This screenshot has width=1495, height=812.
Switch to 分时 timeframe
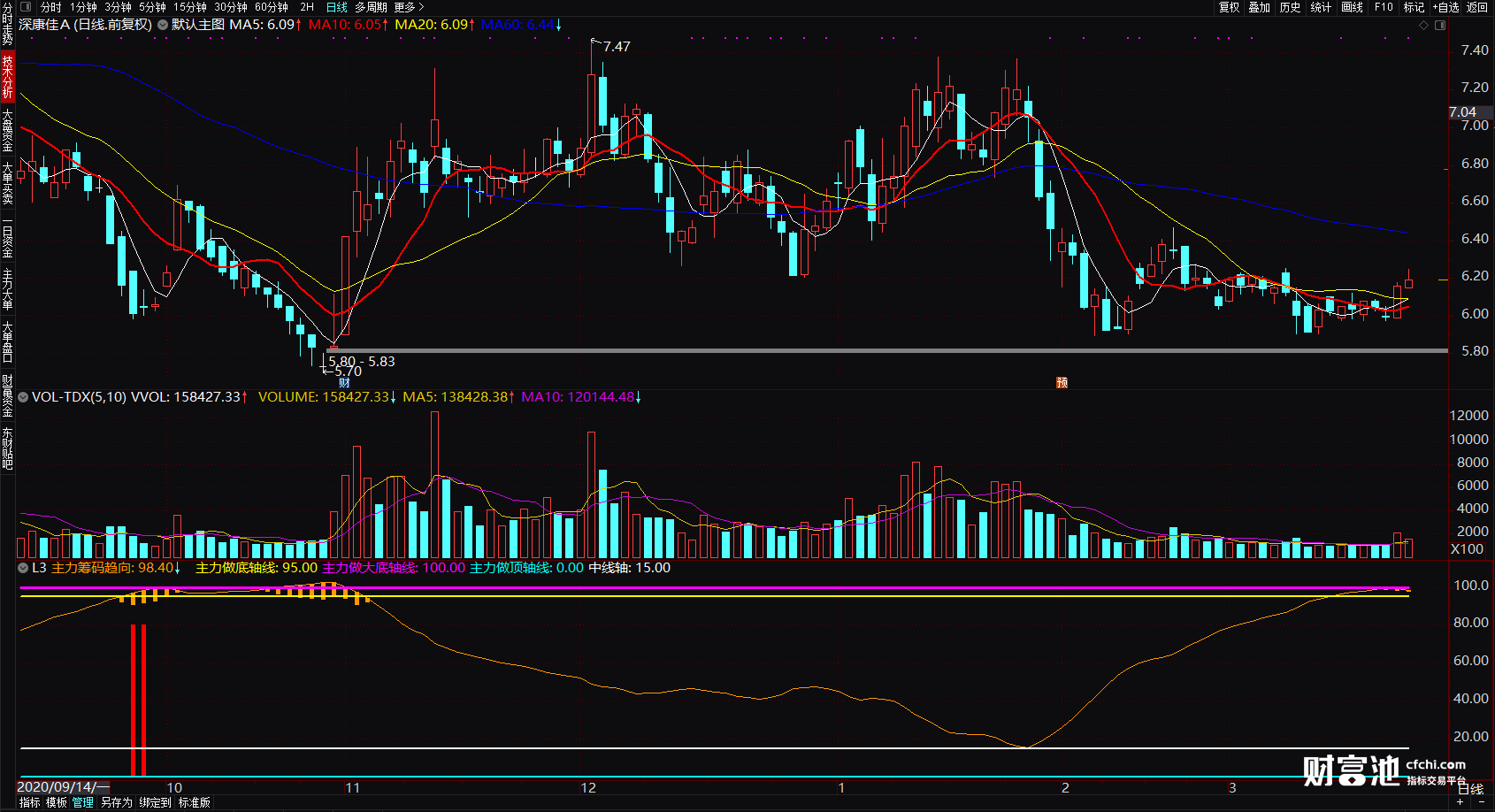(51, 7)
